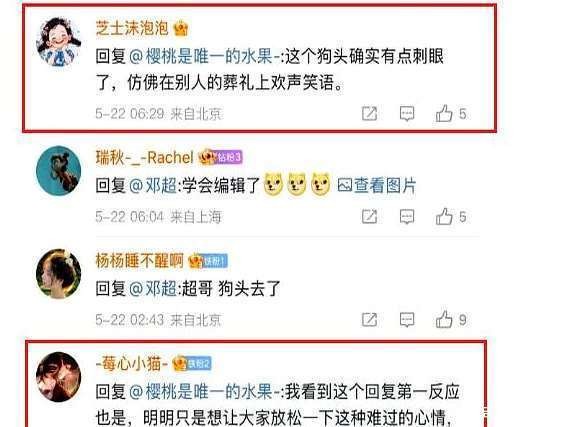Open reply bubble on 瑞秋-_-Rachel's comment
This screenshot has width=568, height=427.
tap(407, 217)
